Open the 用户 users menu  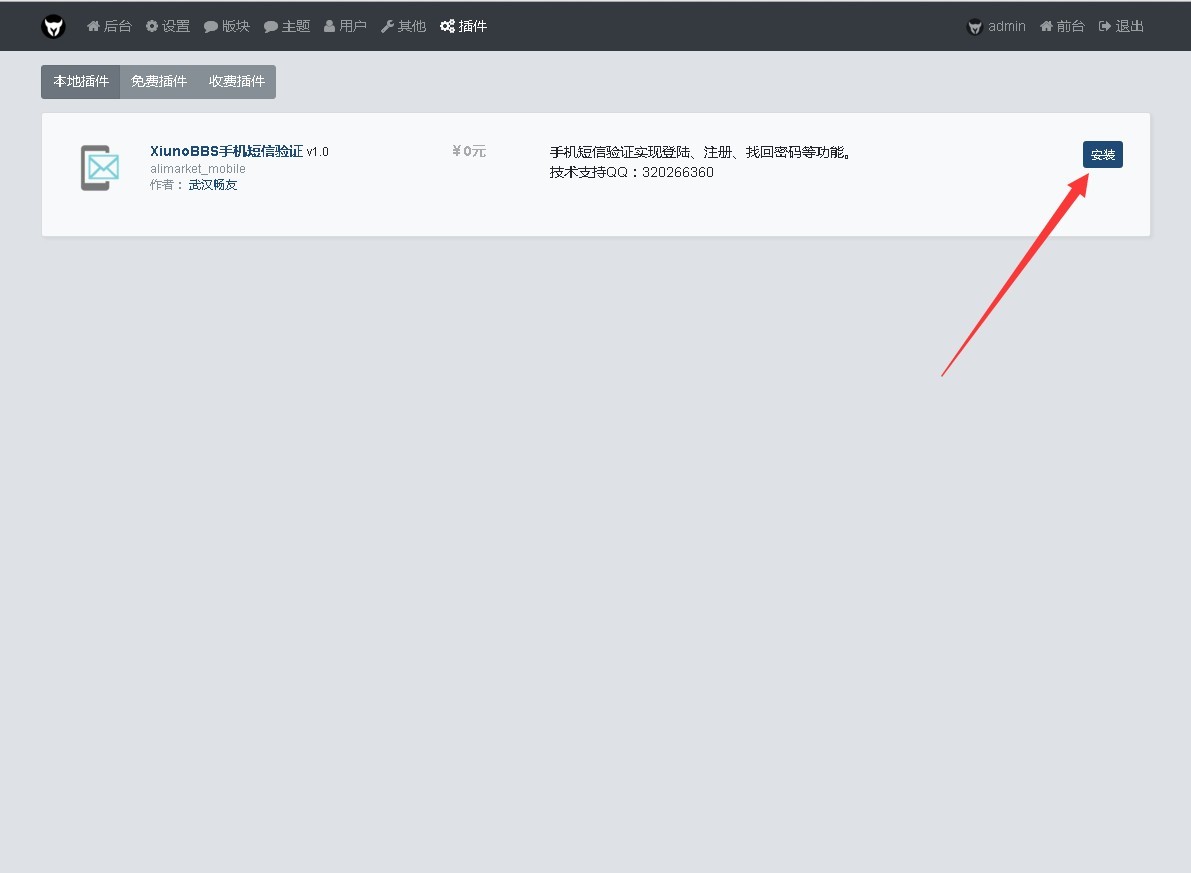(x=346, y=27)
